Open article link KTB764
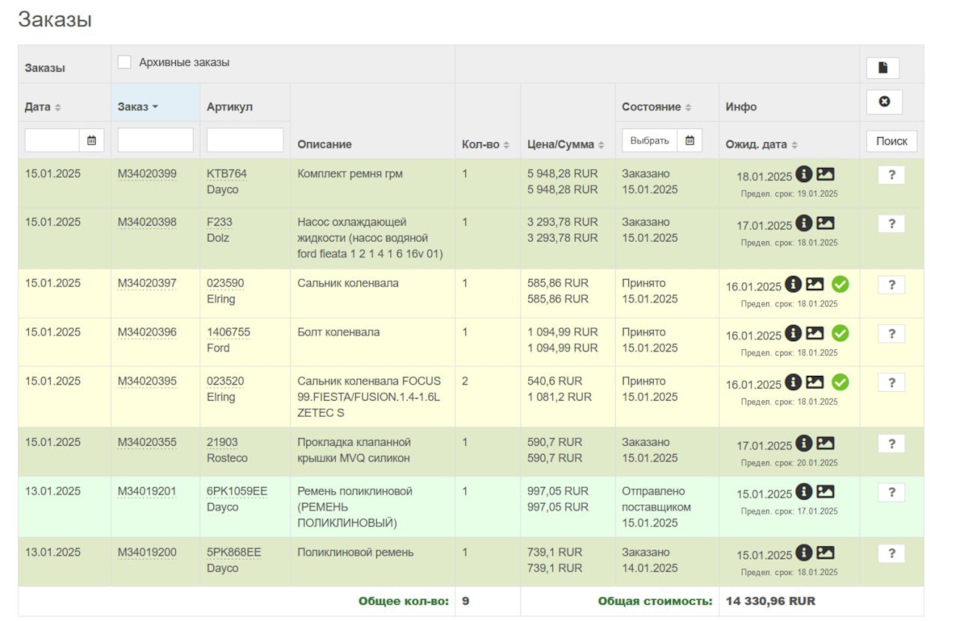Viewport: 960px width, 621px height. click(x=226, y=174)
